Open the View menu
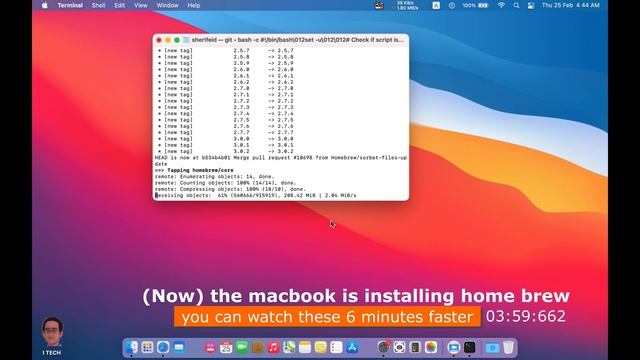Image resolution: width=640 pixels, height=360 pixels. click(141, 5)
